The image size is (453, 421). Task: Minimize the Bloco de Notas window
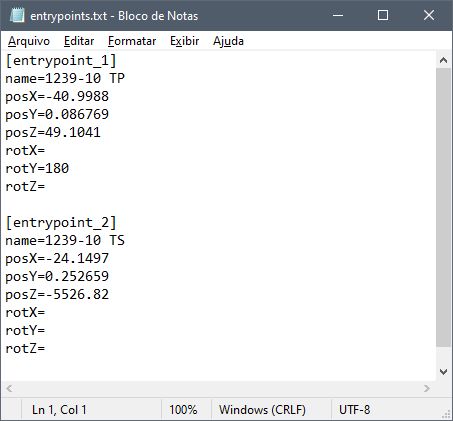coord(338,15)
